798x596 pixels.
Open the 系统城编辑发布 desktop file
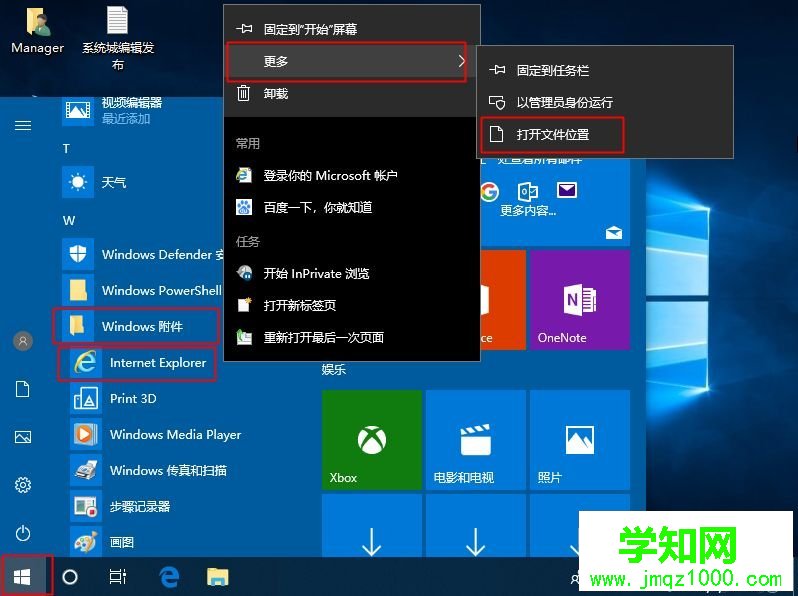tap(118, 38)
